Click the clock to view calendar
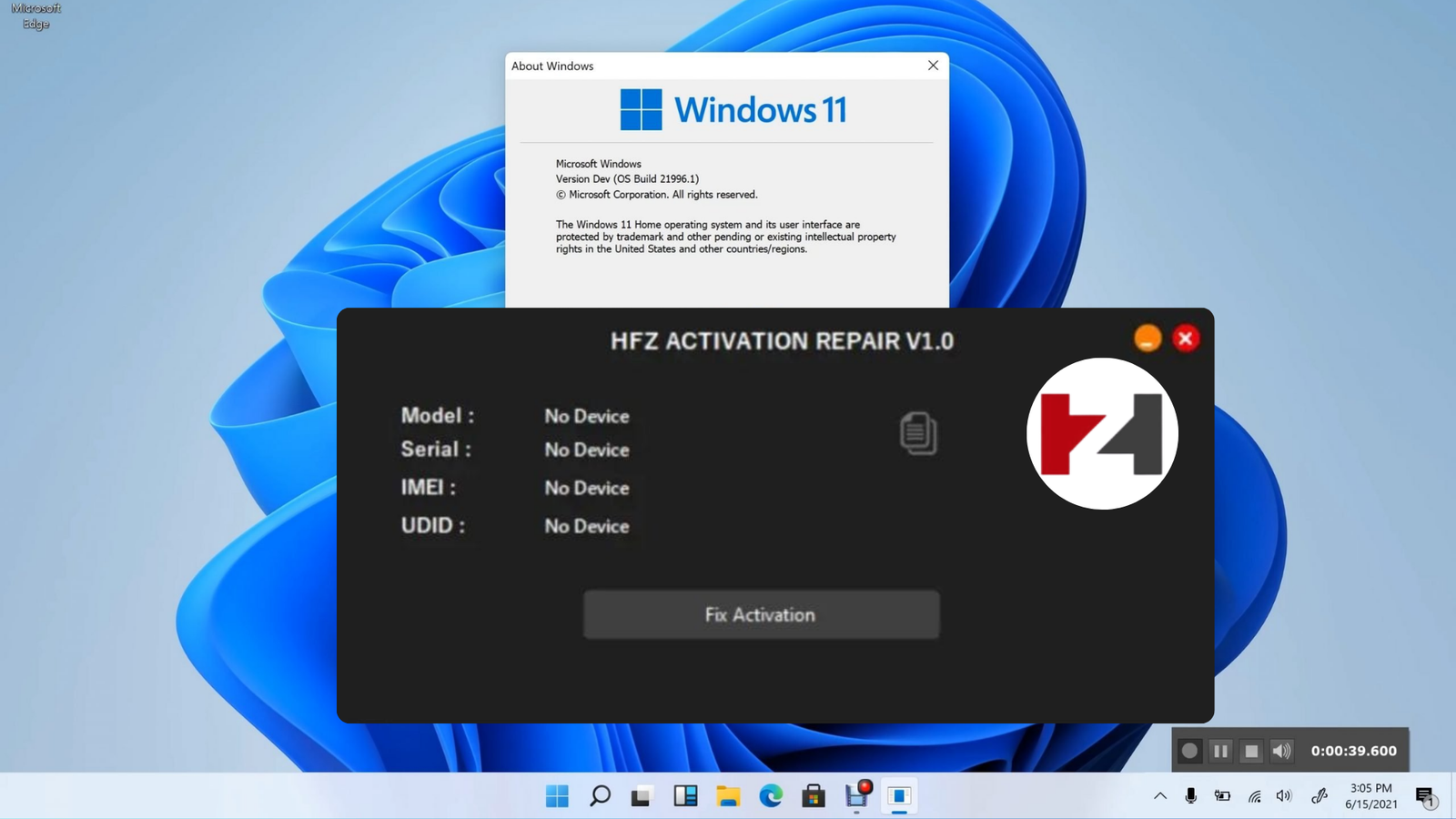This screenshot has width=1456, height=819. (x=1370, y=796)
